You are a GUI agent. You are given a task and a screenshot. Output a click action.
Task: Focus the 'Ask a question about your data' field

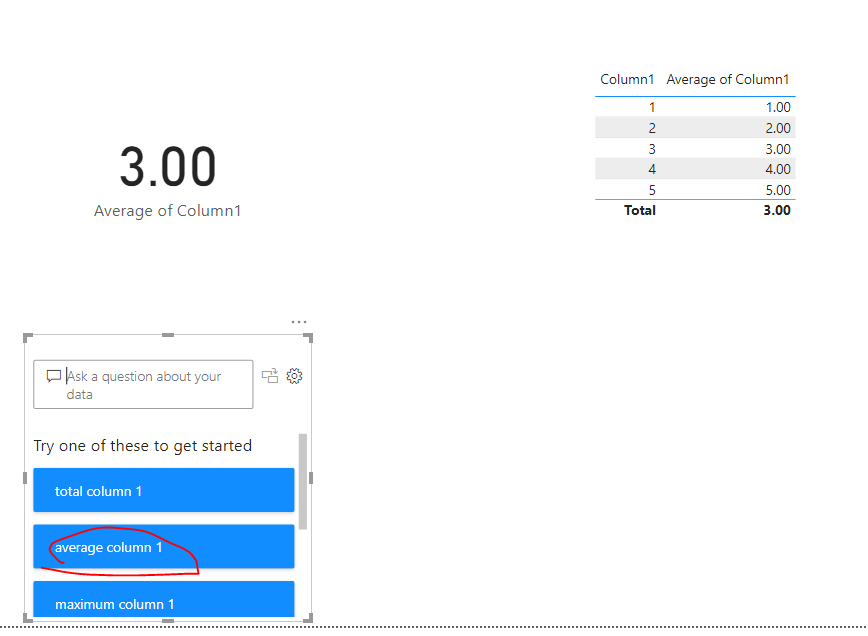pyautogui.click(x=143, y=385)
